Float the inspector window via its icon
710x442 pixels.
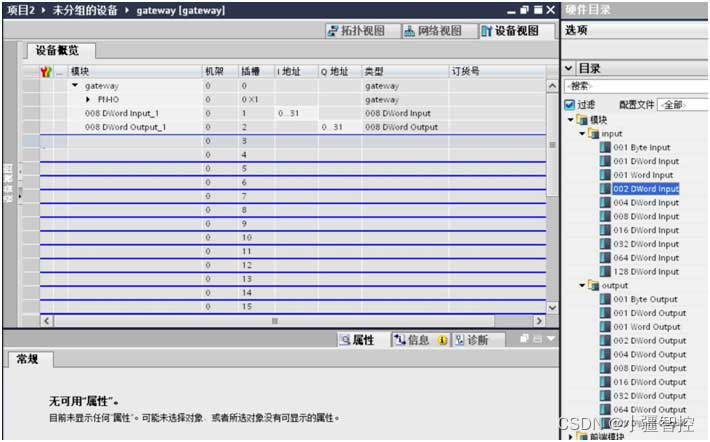[524, 339]
